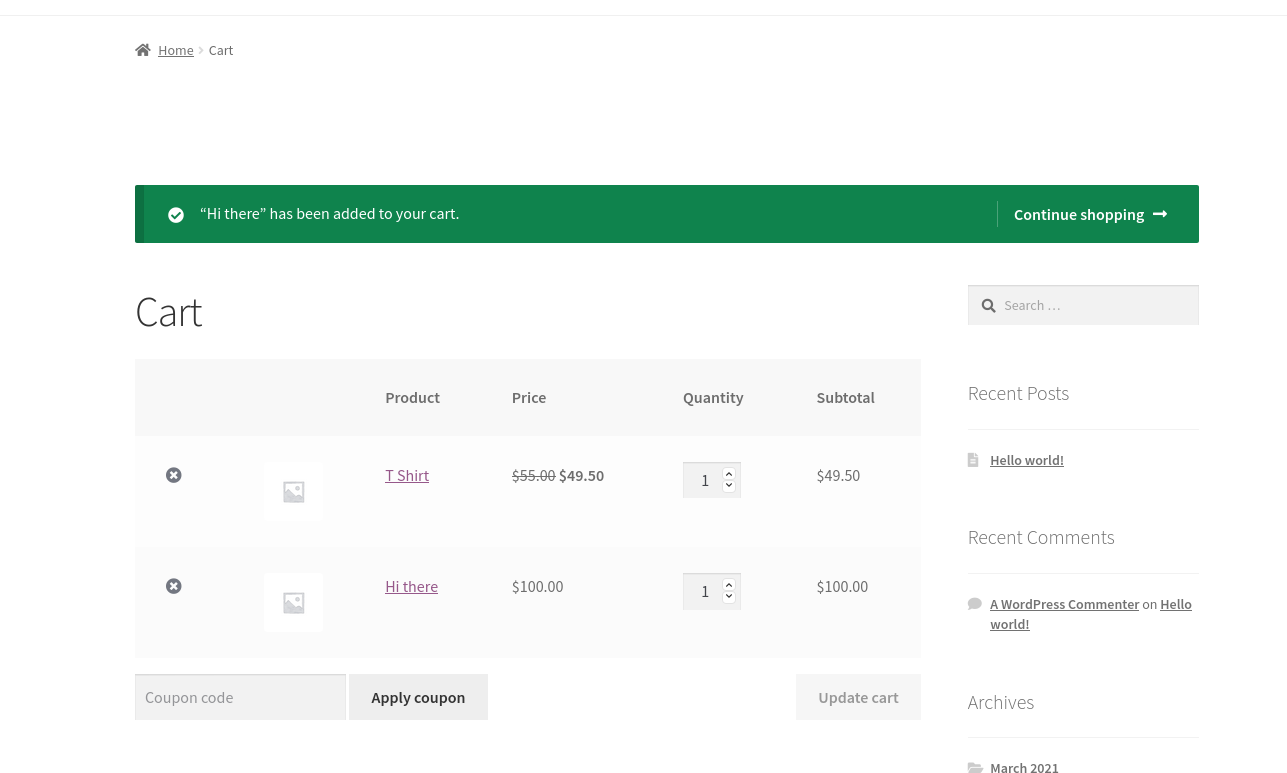Image resolution: width=1287 pixels, height=773 pixels.
Task: Remove T Shirt from the cart
Action: point(174,475)
